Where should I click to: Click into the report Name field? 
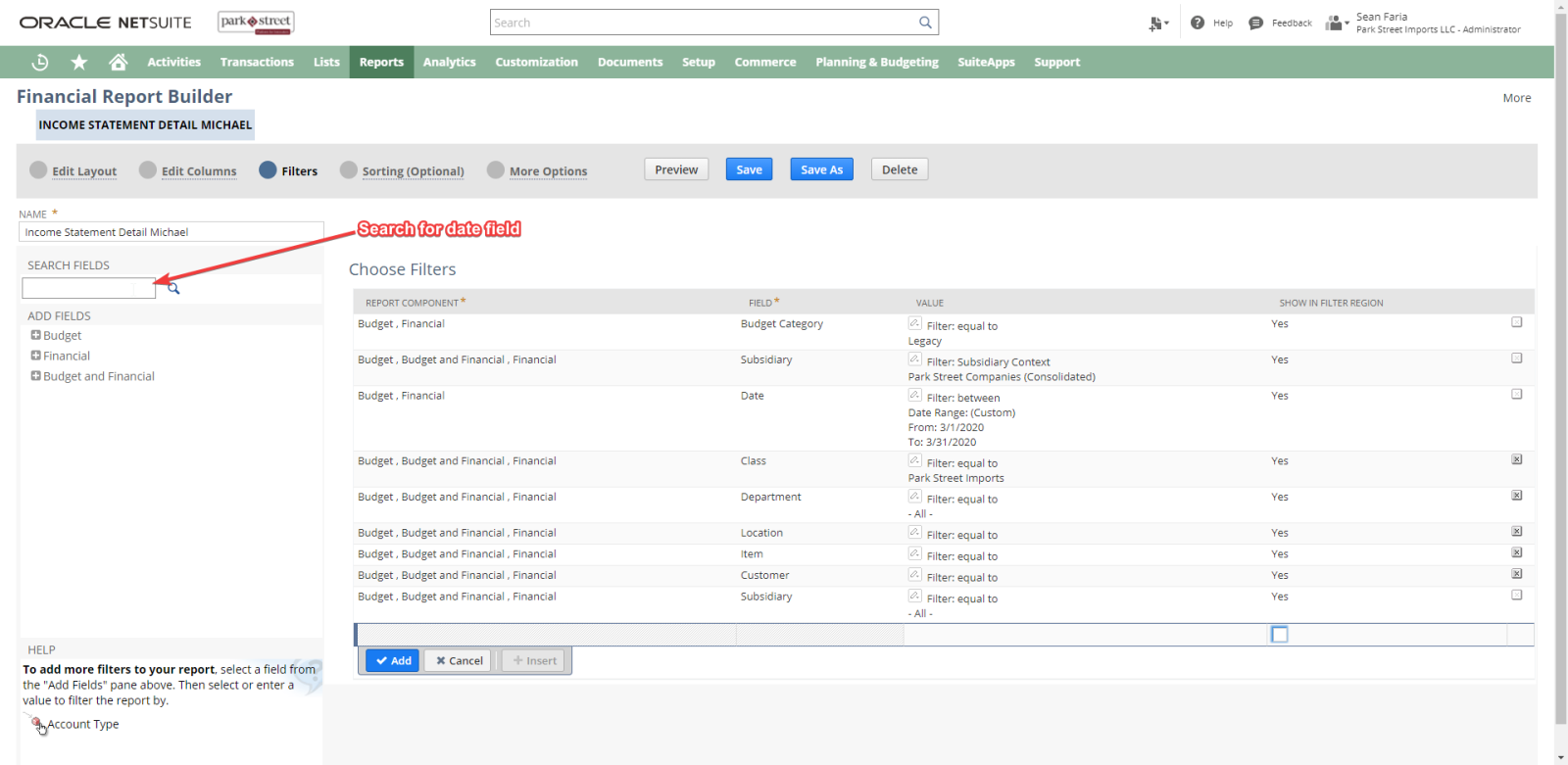[x=171, y=232]
